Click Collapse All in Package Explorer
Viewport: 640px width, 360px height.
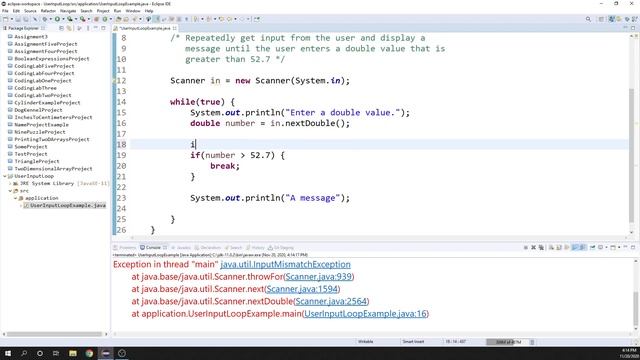click(61, 28)
